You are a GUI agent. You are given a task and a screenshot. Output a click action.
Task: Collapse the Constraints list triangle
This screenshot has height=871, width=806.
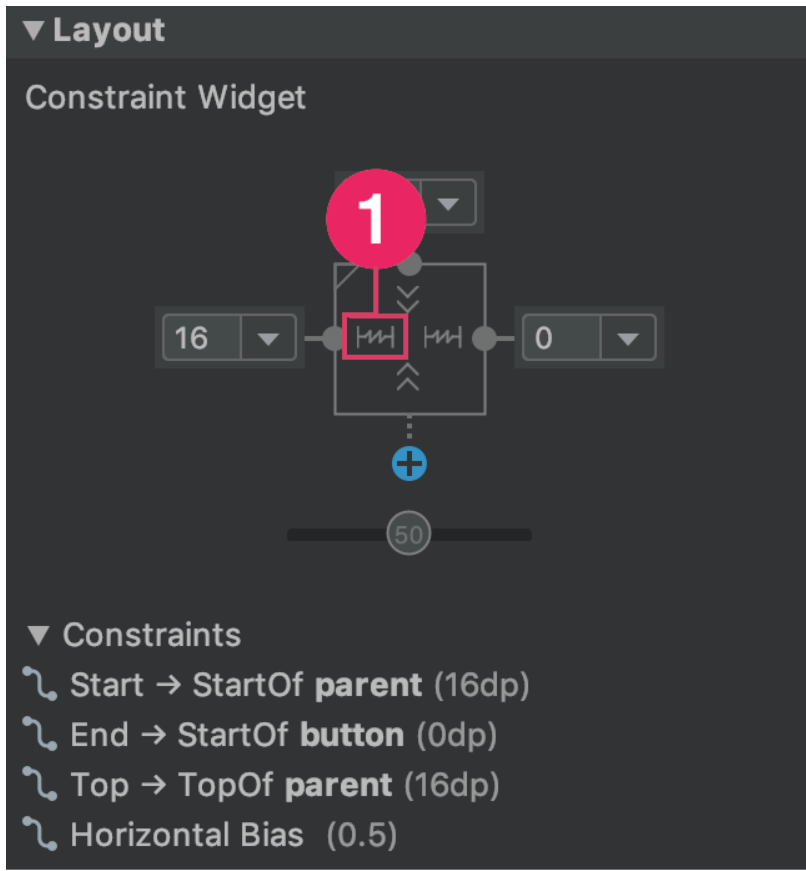(x=38, y=635)
